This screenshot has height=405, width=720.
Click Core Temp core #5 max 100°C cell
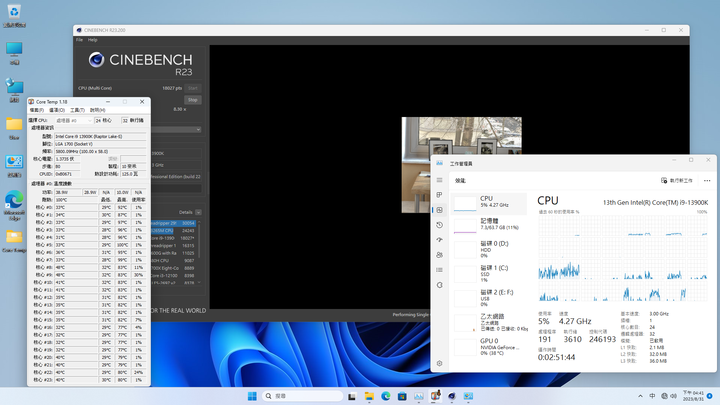[122, 245]
